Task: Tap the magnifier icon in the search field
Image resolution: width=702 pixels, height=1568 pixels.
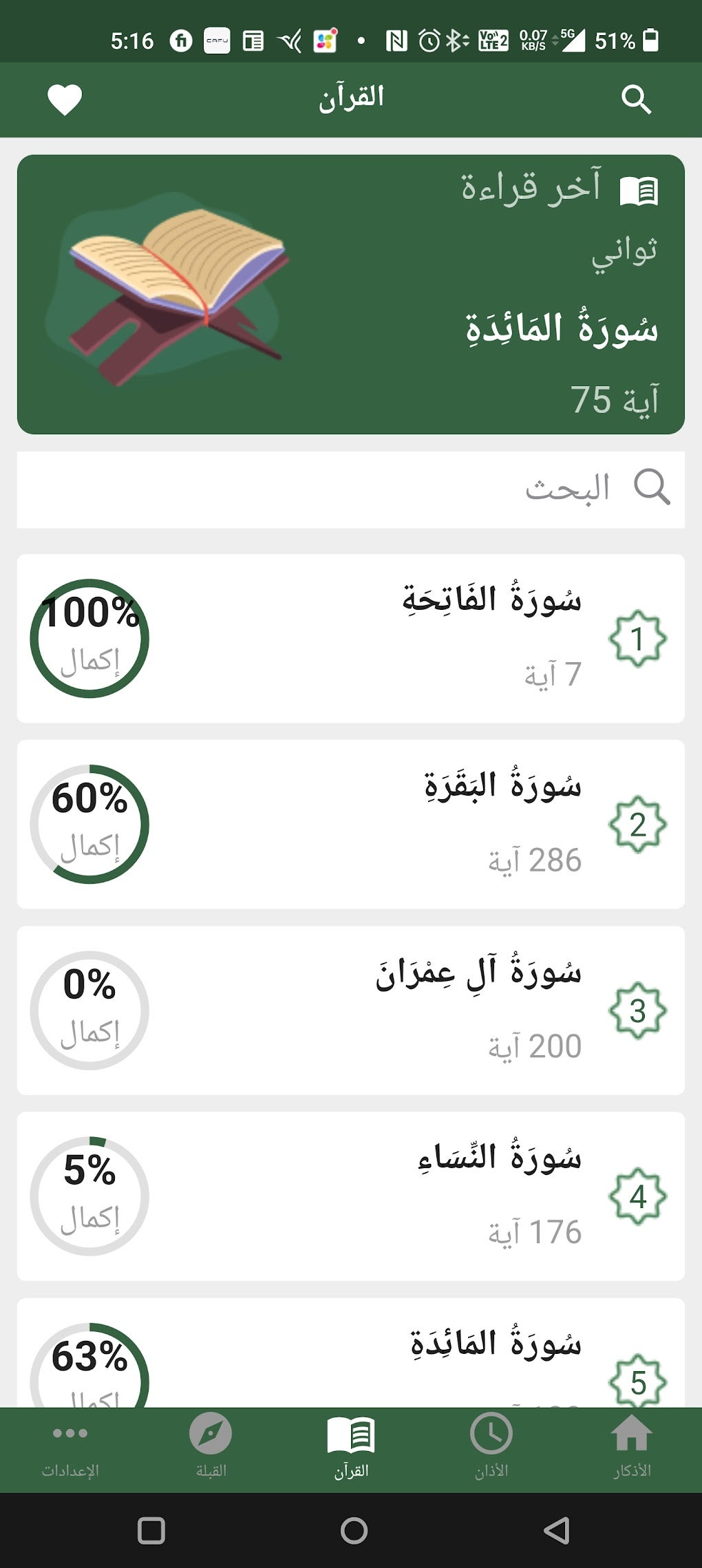Action: click(x=651, y=488)
